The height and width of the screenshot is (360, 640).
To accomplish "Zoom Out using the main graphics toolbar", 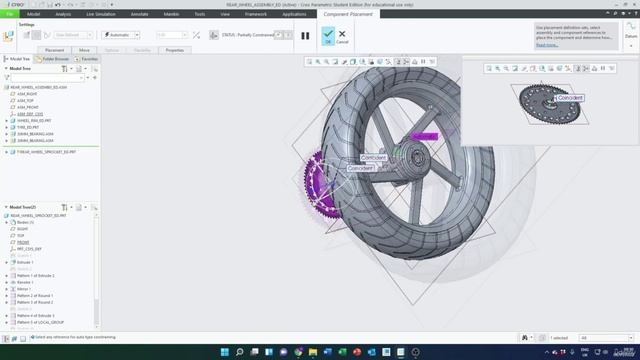I will pyautogui.click(x=327, y=62).
